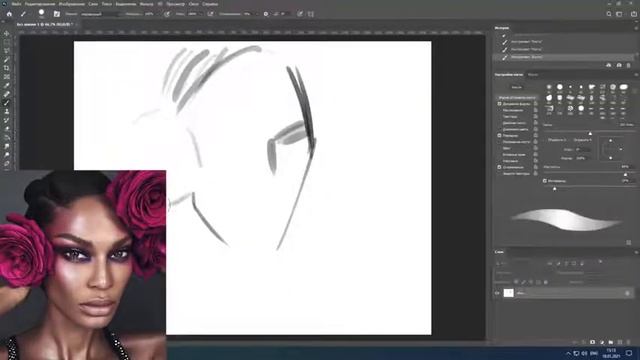Open the painting mode dropdown in options bar

(101, 14)
